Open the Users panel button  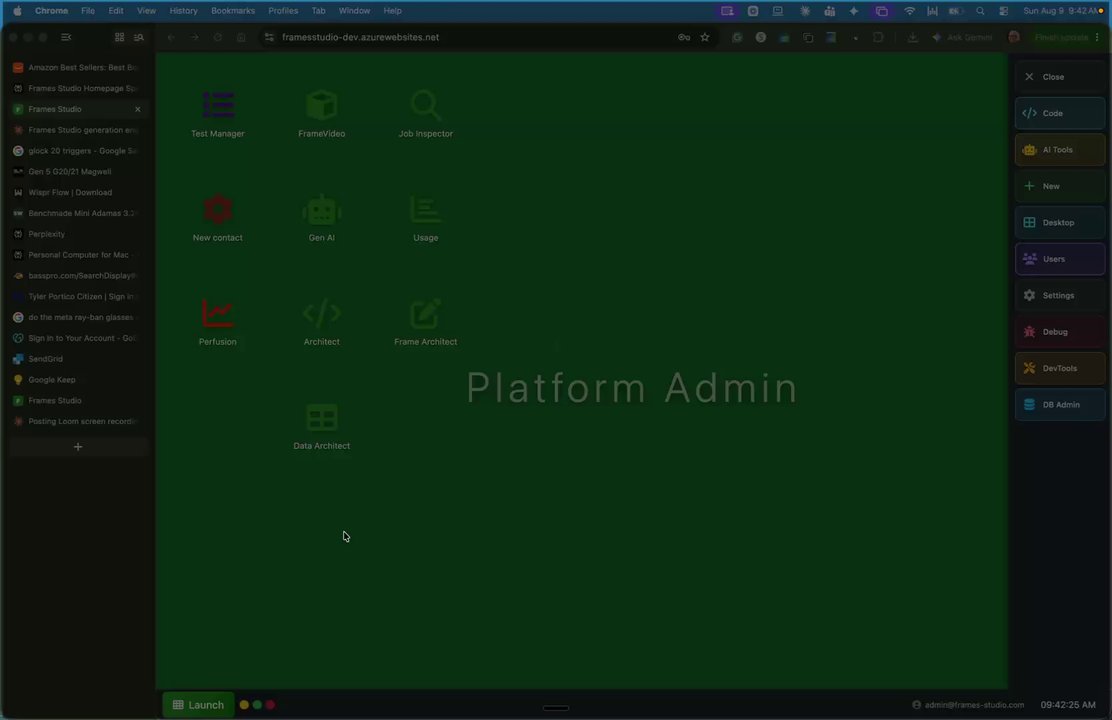(x=1060, y=259)
